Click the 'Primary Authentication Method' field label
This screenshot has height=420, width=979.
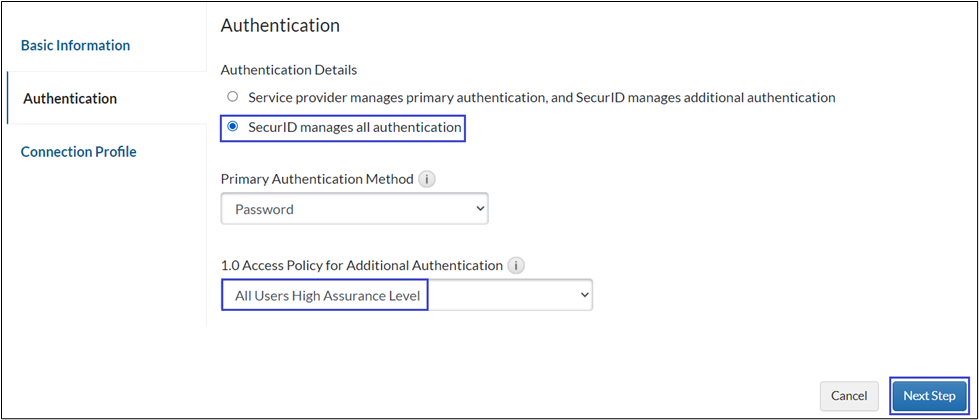click(317, 180)
